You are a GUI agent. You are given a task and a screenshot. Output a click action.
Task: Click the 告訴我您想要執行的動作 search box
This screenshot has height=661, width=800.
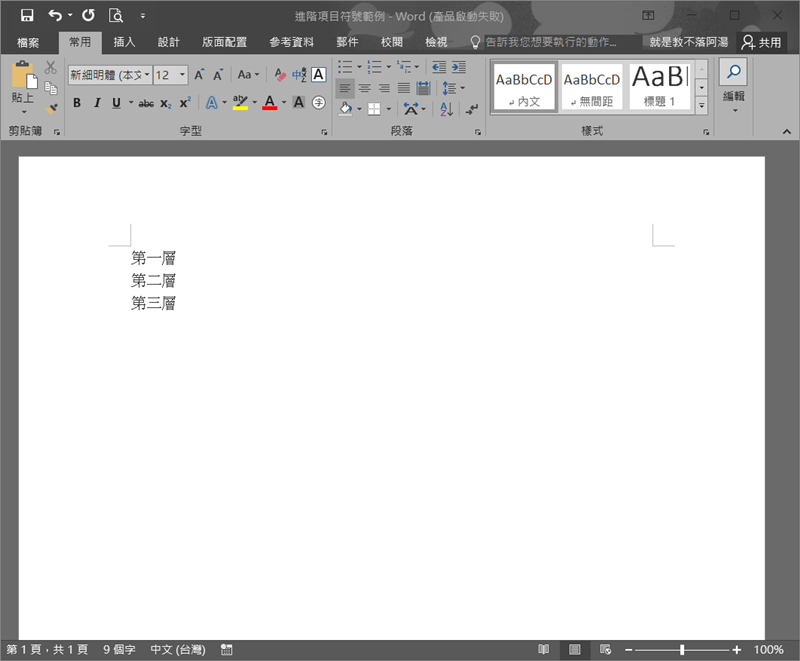point(550,42)
